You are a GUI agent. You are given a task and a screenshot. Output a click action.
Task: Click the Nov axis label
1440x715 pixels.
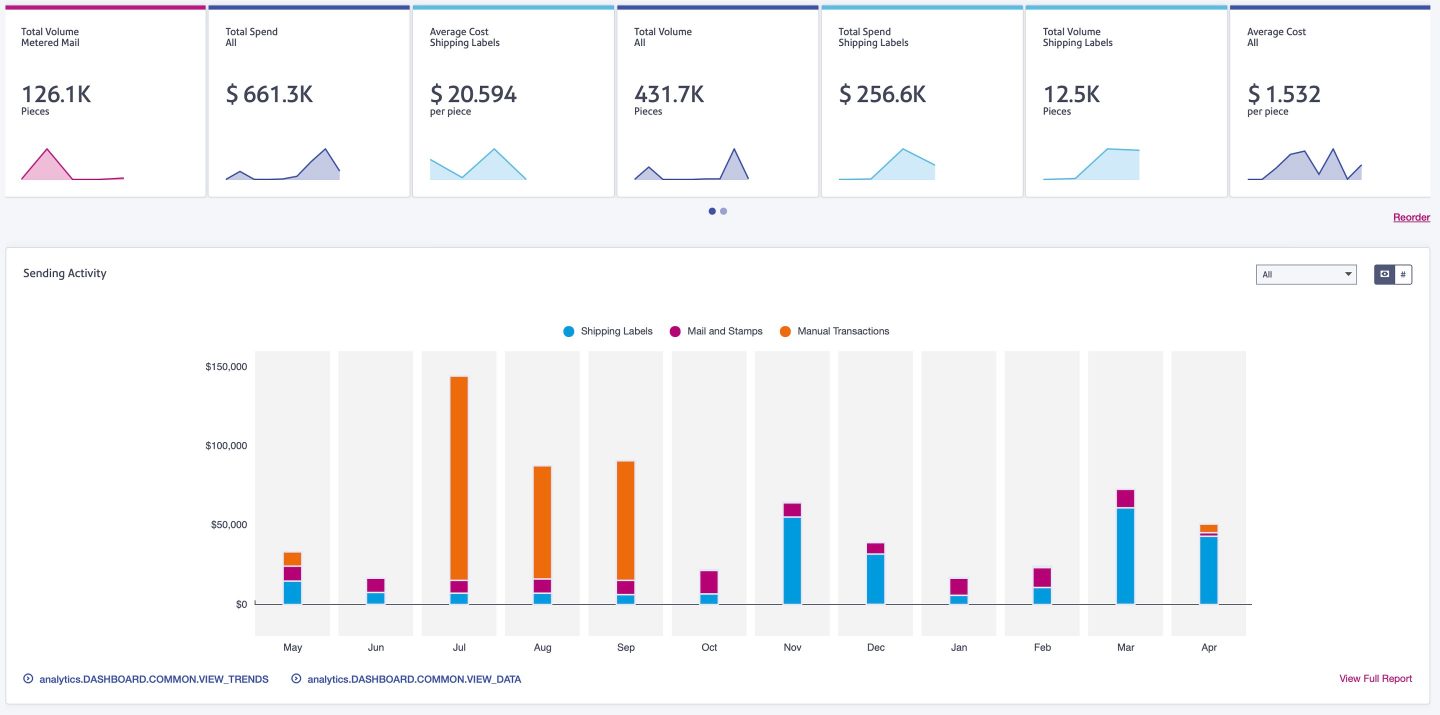point(793,648)
